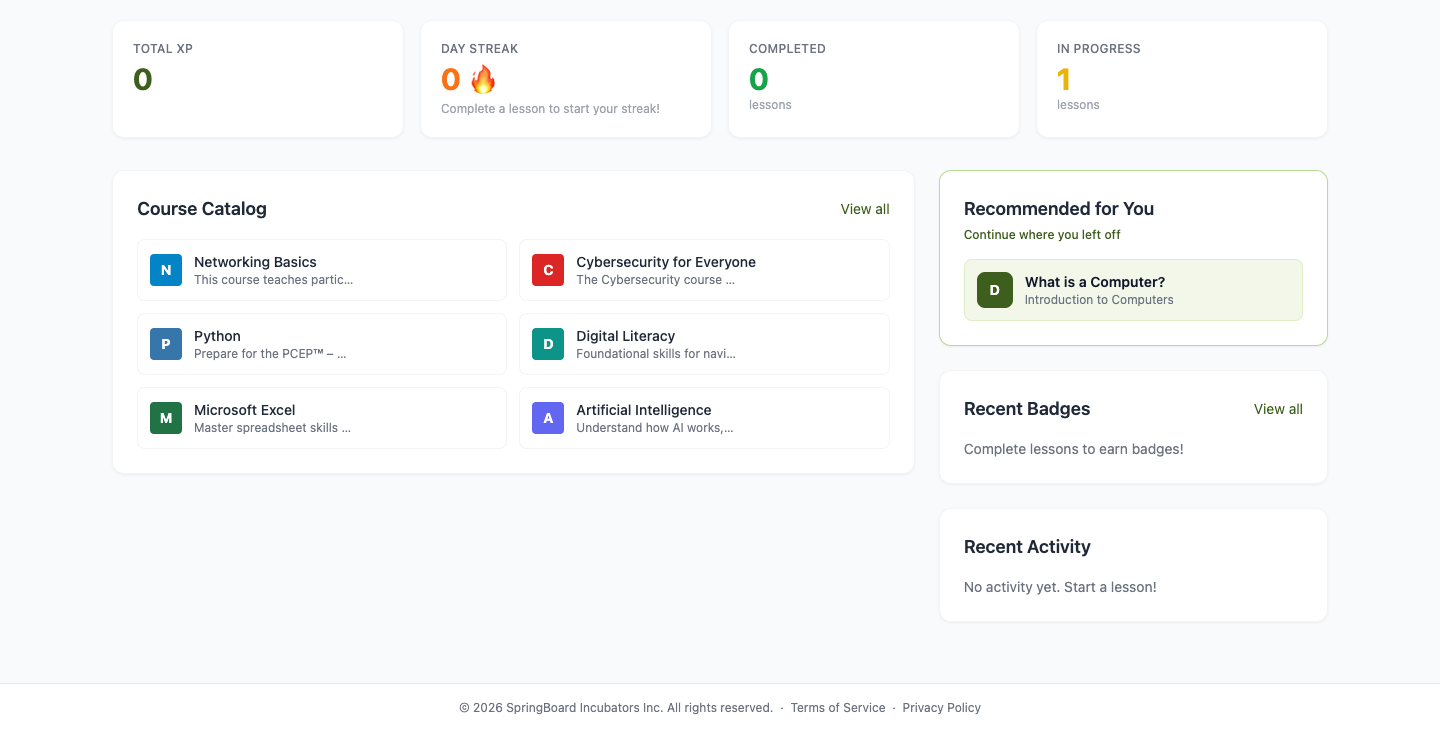Click the blue N icon for Networking Basics
Image resolution: width=1440 pixels, height=732 pixels.
pos(166,270)
